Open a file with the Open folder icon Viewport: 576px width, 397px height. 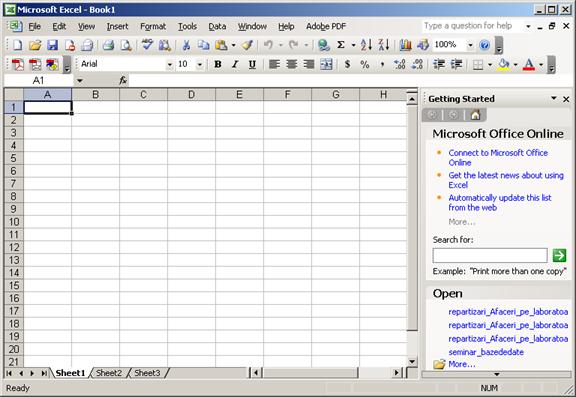(x=35, y=45)
